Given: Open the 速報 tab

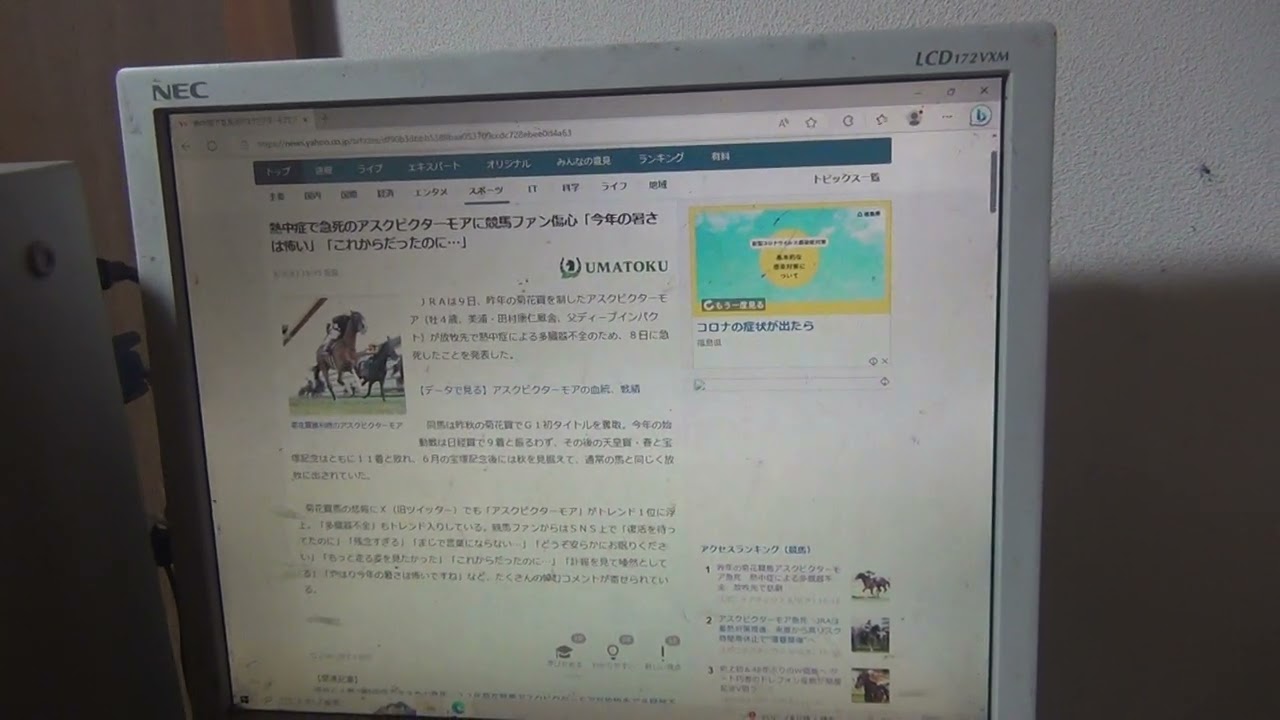Looking at the screenshot, I should point(324,170).
